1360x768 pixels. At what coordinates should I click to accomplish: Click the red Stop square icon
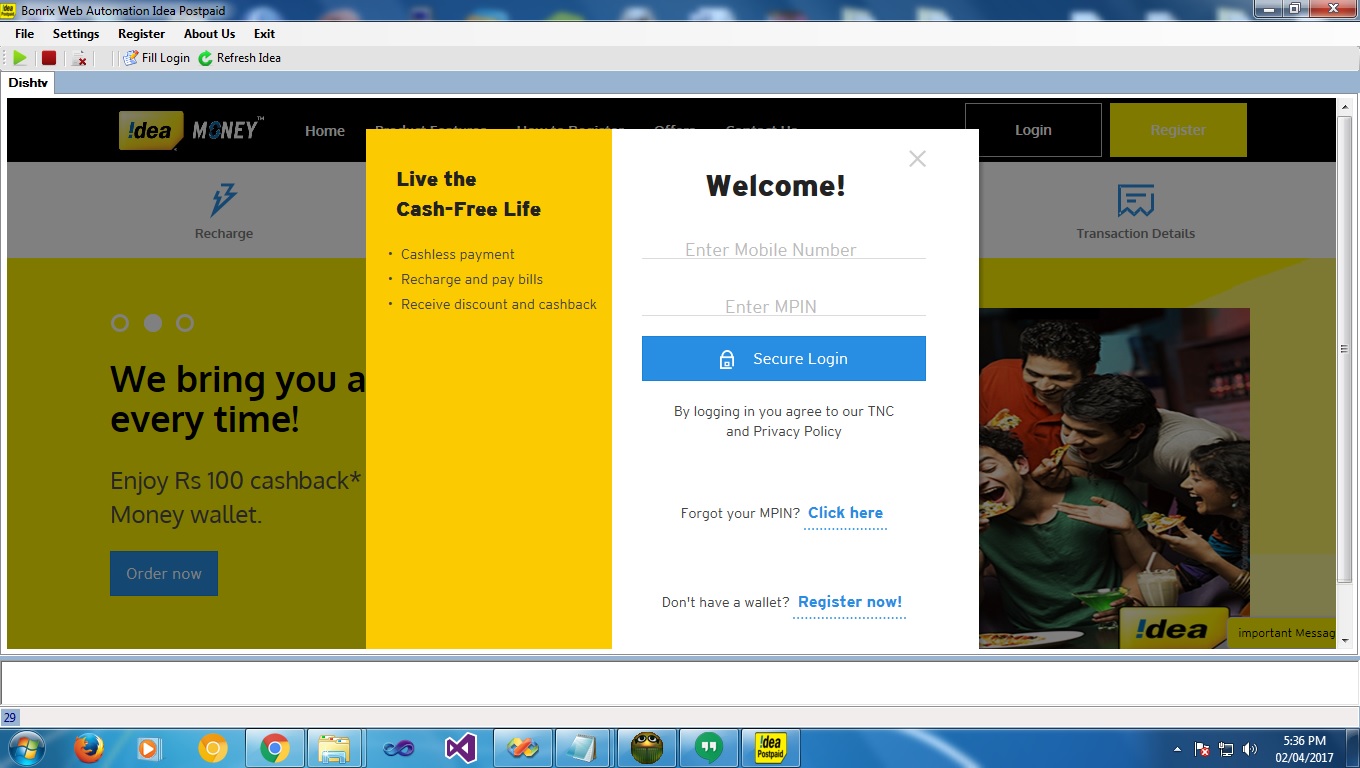click(x=49, y=58)
